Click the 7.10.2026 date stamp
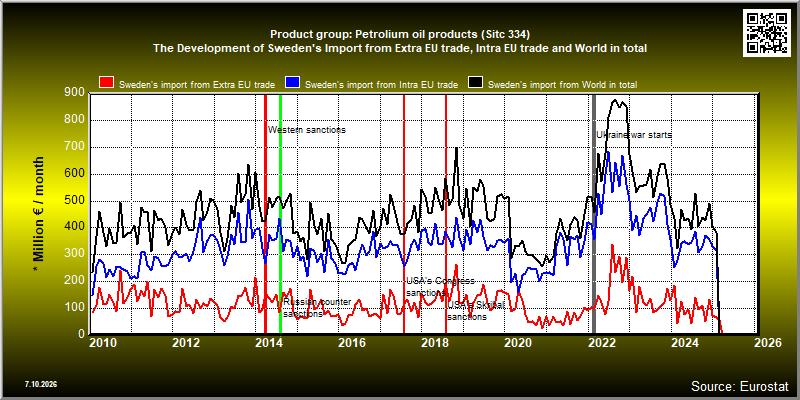The image size is (800, 400). point(41,384)
